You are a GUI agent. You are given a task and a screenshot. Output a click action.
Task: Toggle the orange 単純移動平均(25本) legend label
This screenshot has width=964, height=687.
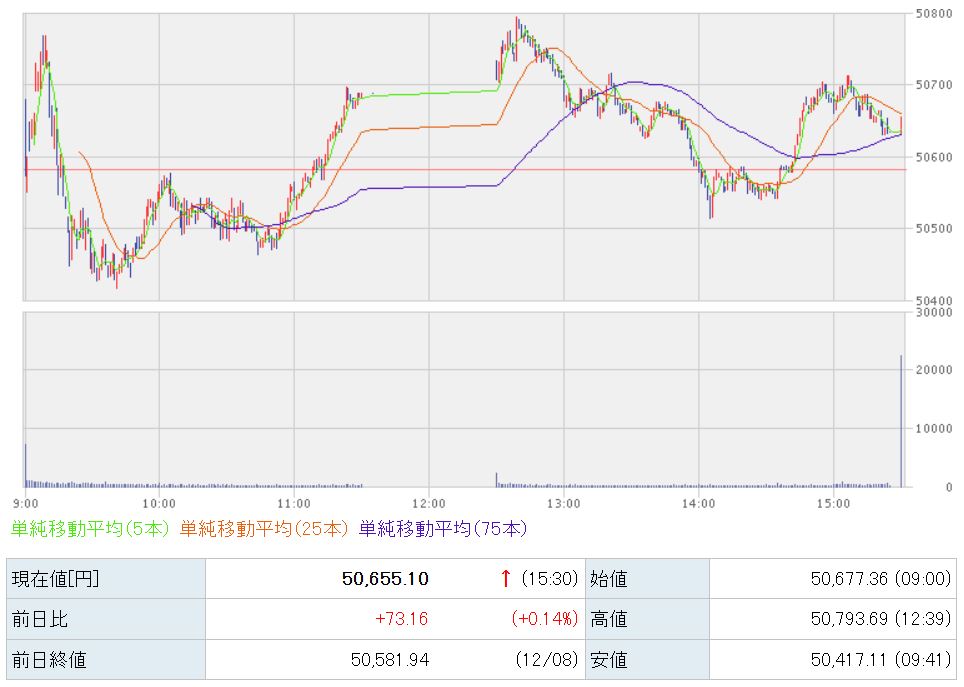coord(265,528)
